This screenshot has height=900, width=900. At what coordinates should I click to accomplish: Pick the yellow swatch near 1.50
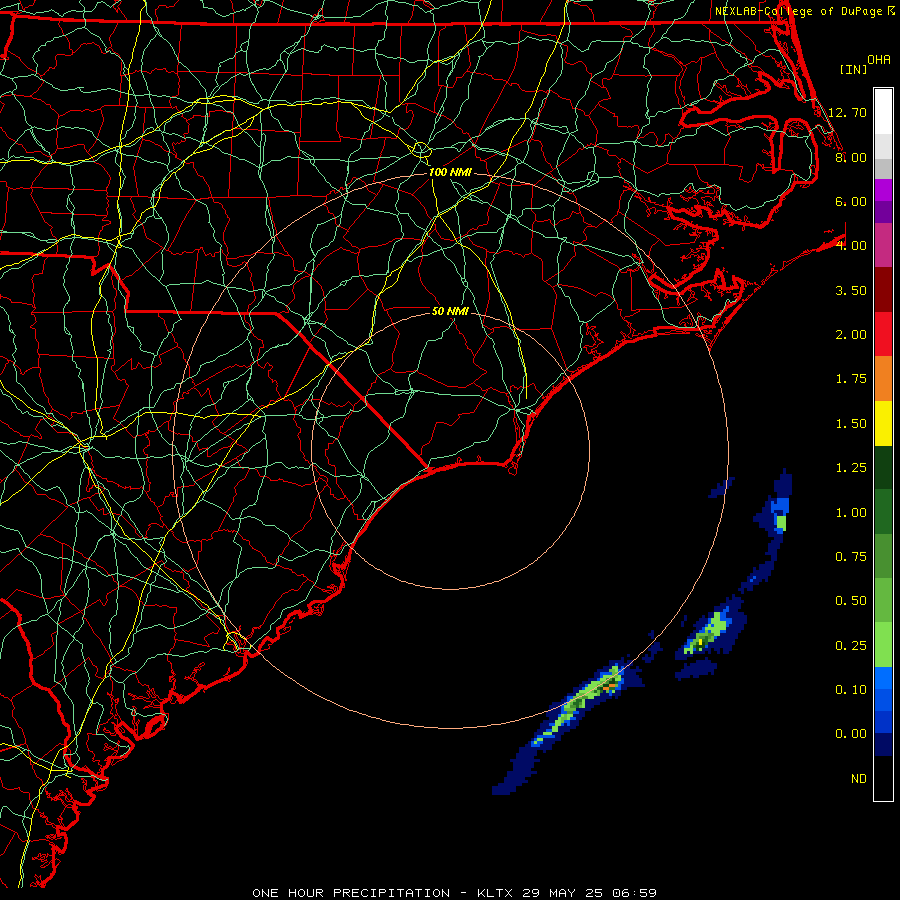pos(883,423)
